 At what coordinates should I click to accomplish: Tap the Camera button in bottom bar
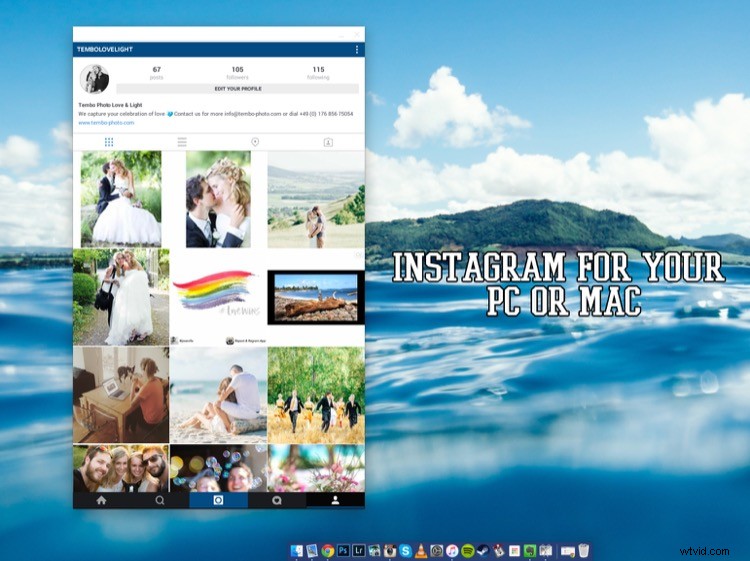[x=218, y=500]
